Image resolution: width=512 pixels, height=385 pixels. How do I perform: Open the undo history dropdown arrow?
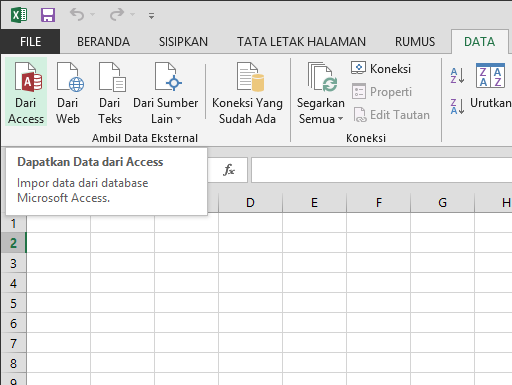[x=93, y=15]
